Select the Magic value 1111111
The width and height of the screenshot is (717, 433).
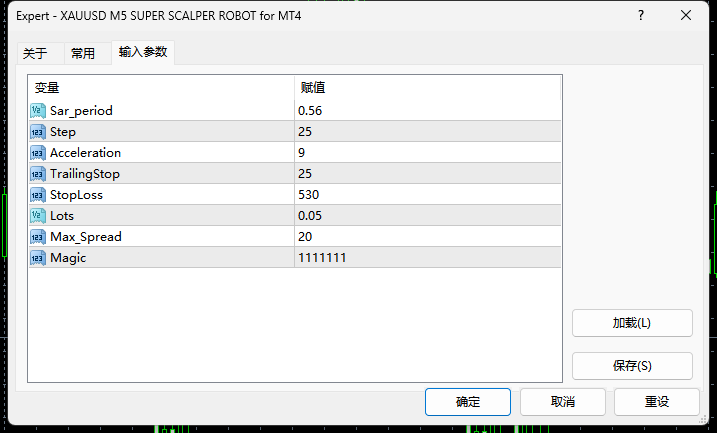click(322, 258)
